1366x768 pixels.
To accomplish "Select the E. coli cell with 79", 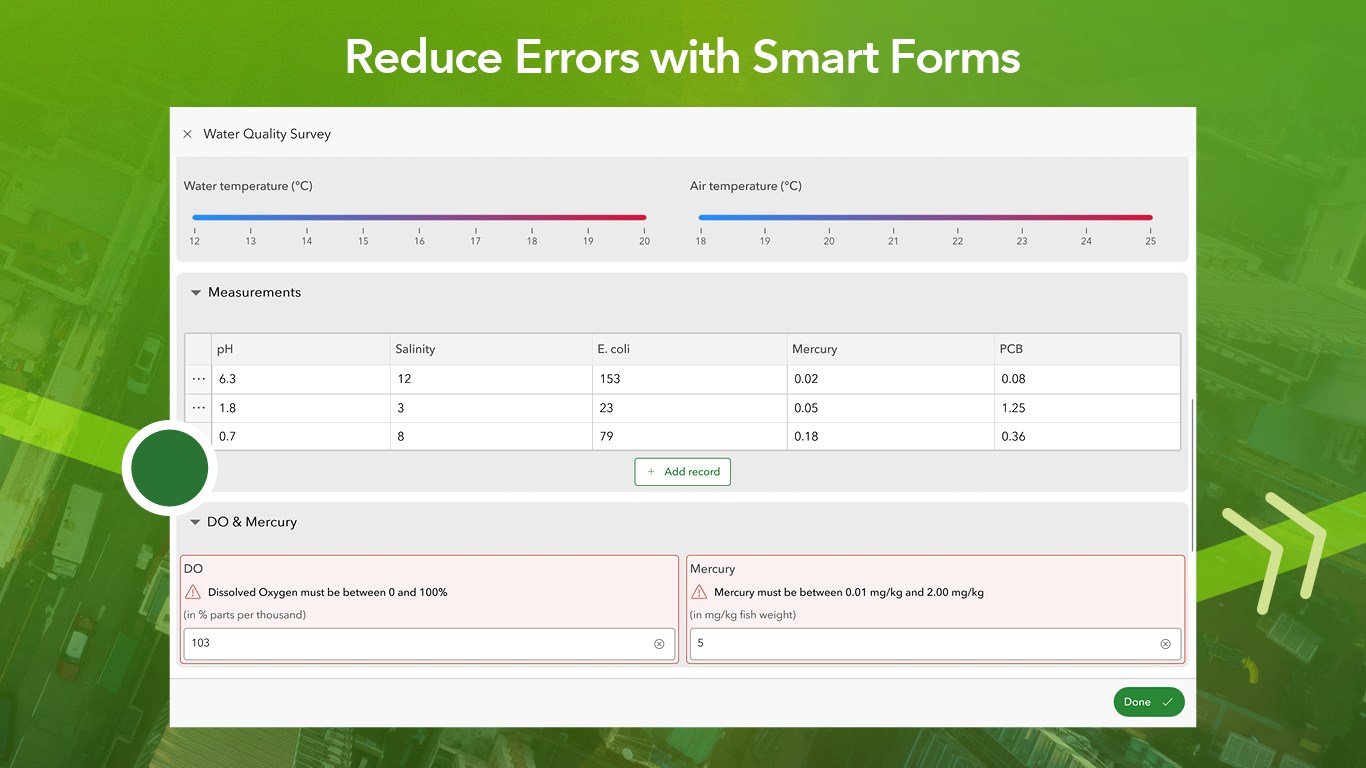I will click(690, 436).
